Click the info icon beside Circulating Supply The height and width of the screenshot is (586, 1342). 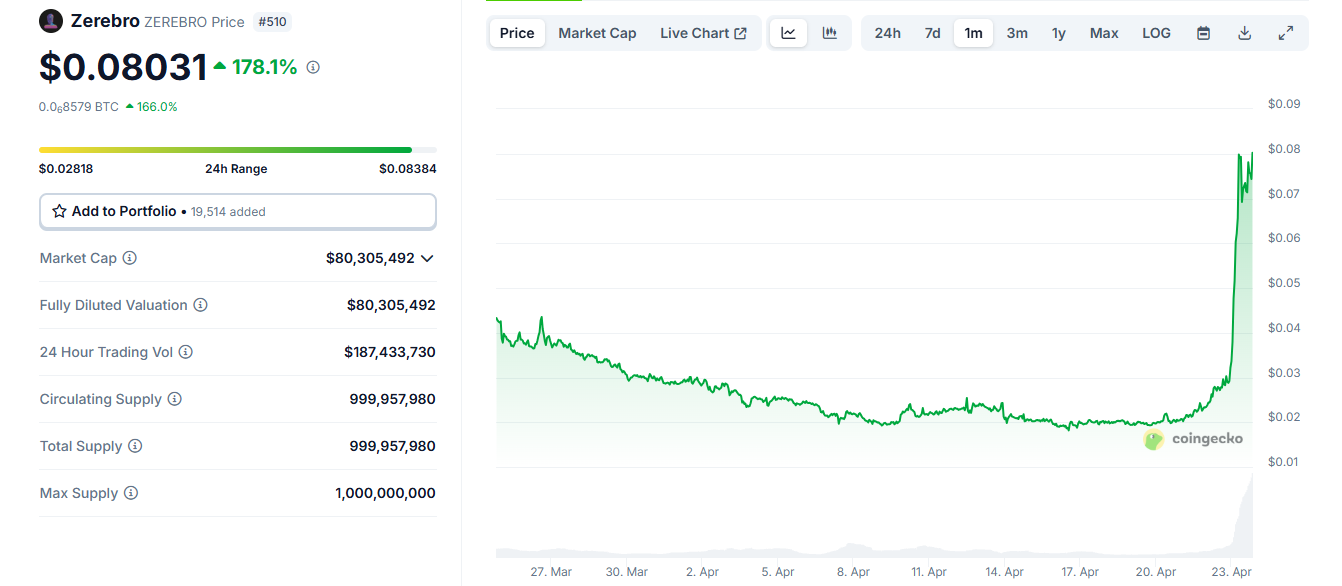click(175, 399)
